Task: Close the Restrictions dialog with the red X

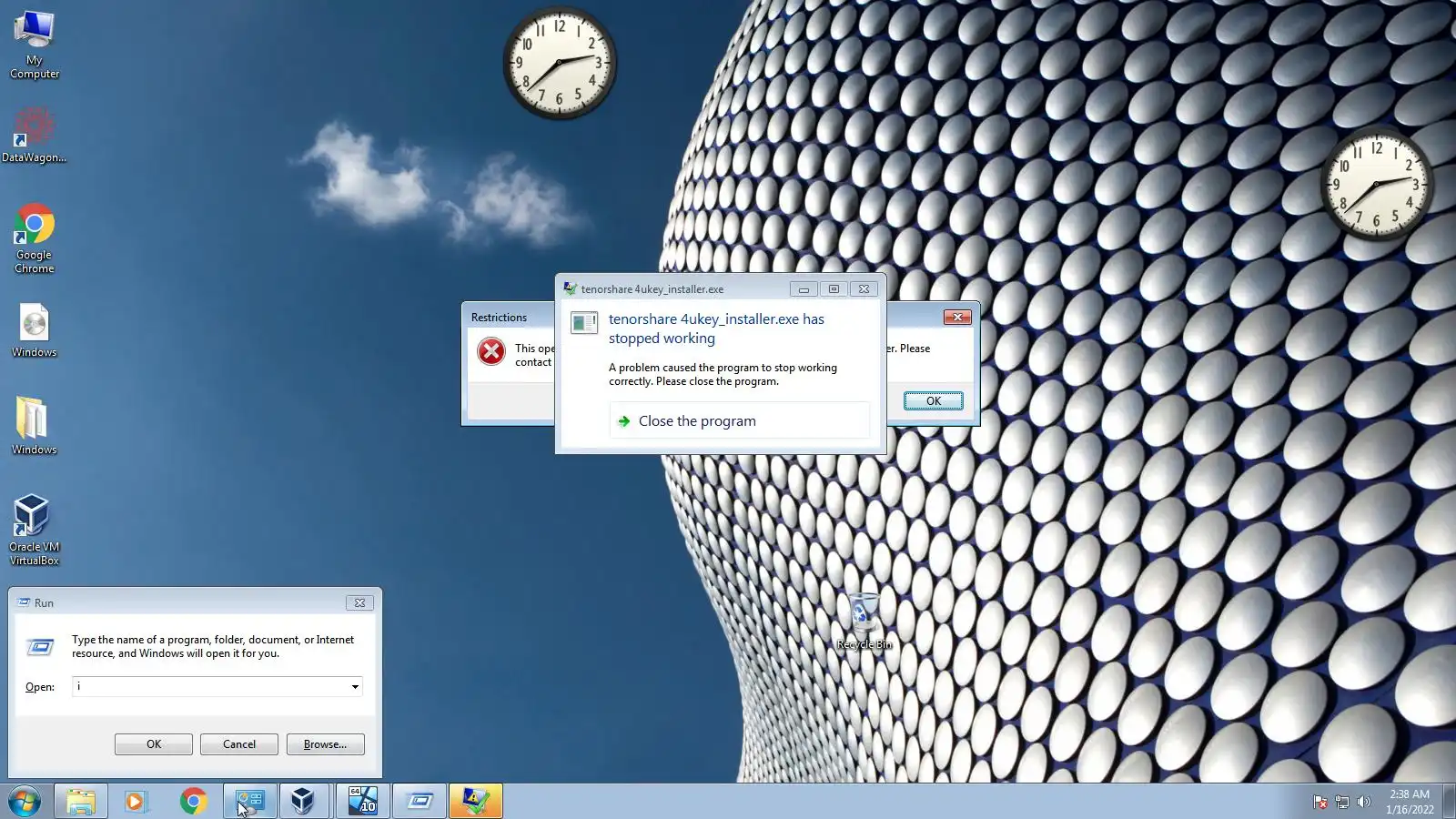Action: point(957,318)
